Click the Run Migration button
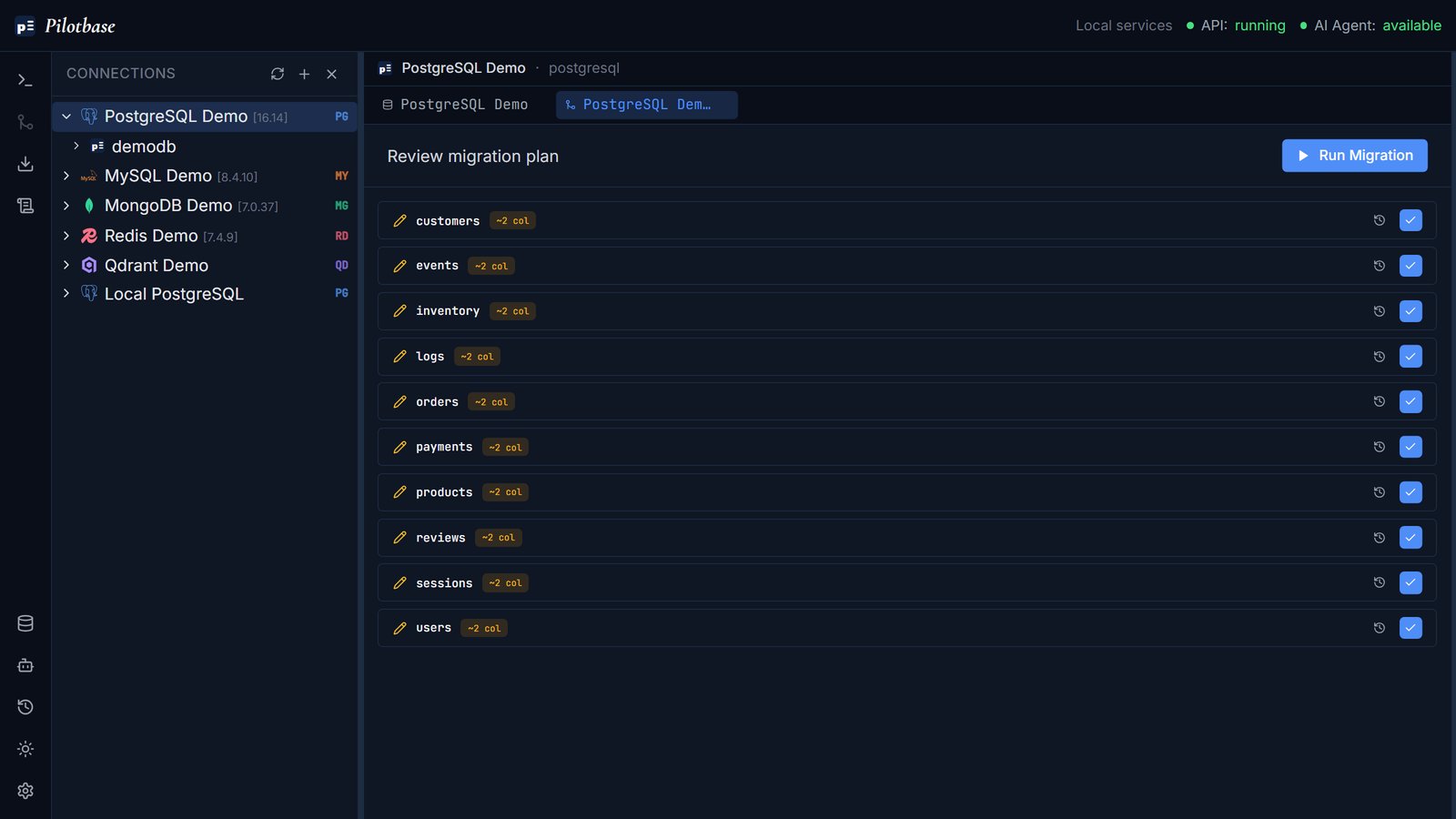 tap(1354, 156)
